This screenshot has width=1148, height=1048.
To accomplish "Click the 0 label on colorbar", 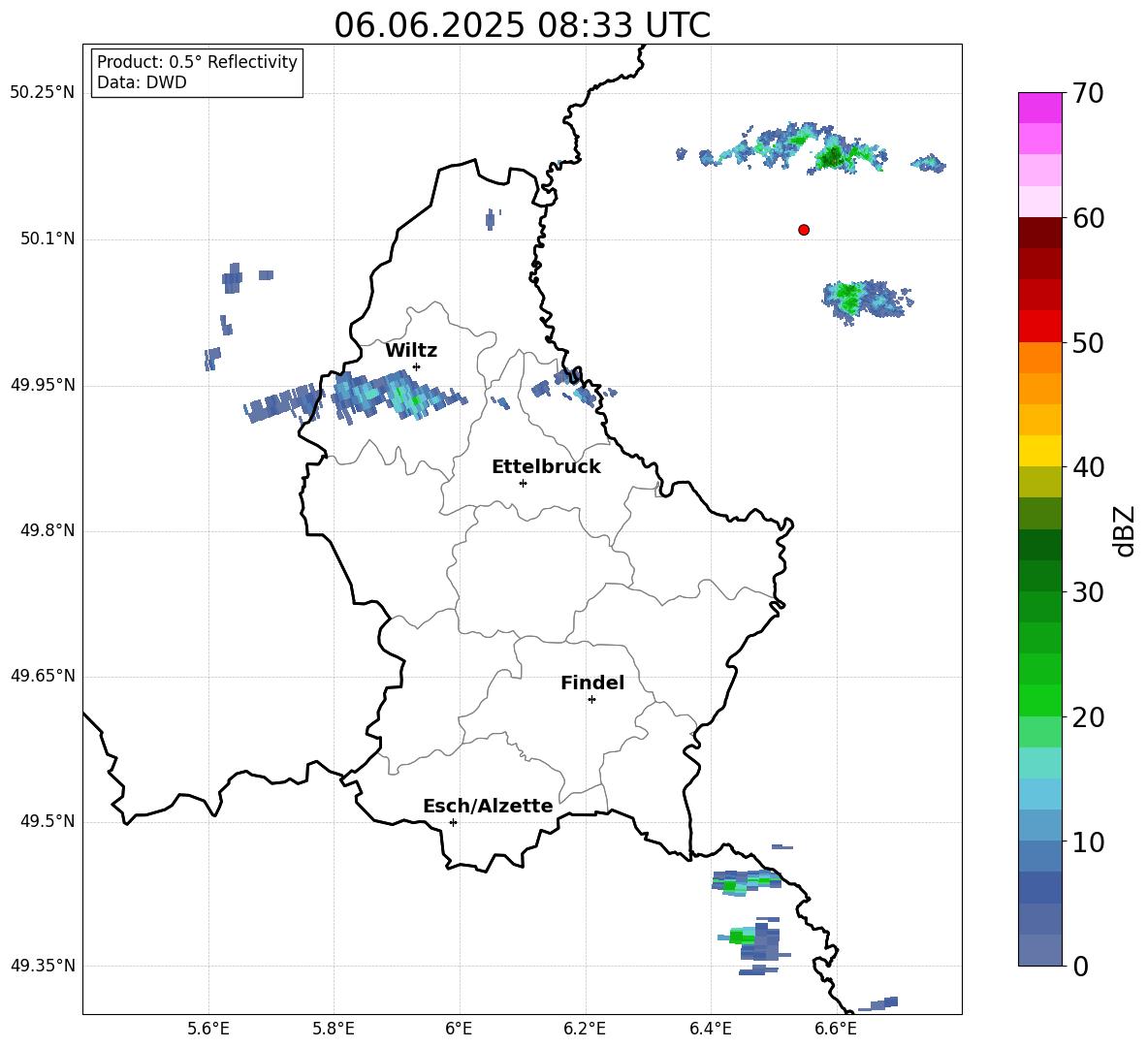I will [x=1079, y=967].
